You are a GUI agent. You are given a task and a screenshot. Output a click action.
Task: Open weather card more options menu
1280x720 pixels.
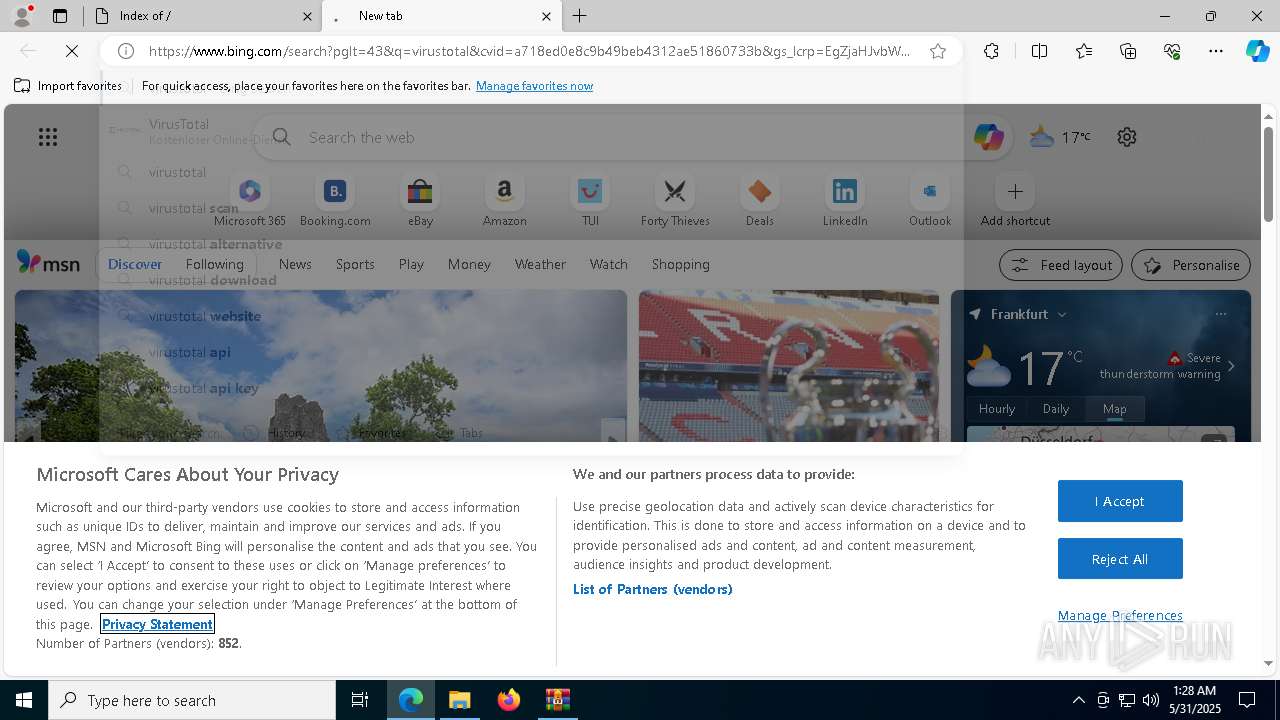click(1221, 314)
